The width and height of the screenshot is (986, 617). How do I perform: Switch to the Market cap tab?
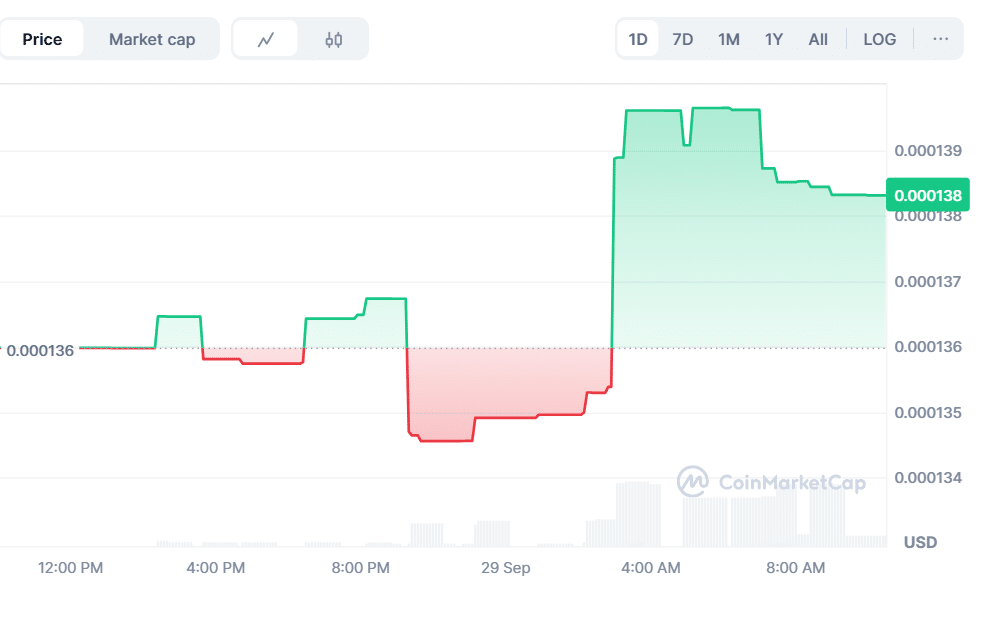pyautogui.click(x=152, y=40)
